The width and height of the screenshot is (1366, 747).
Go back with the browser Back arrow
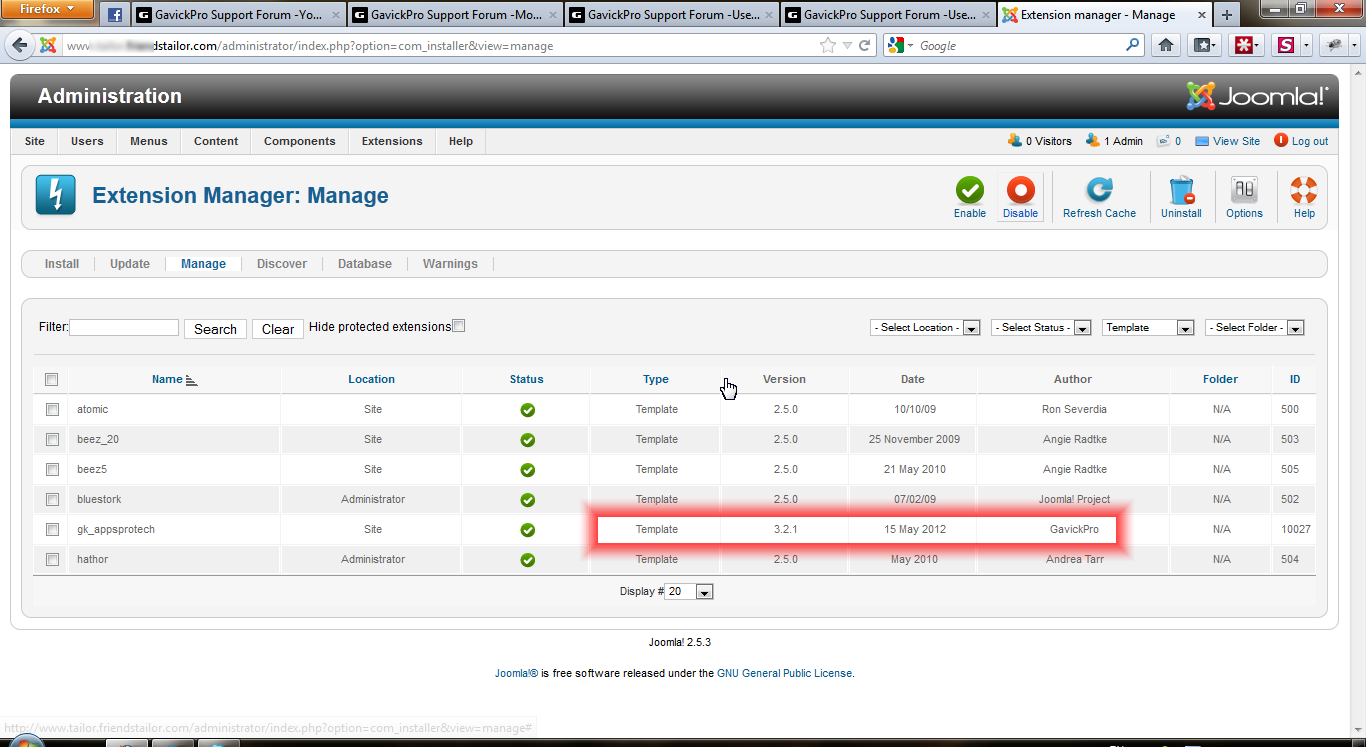20,45
